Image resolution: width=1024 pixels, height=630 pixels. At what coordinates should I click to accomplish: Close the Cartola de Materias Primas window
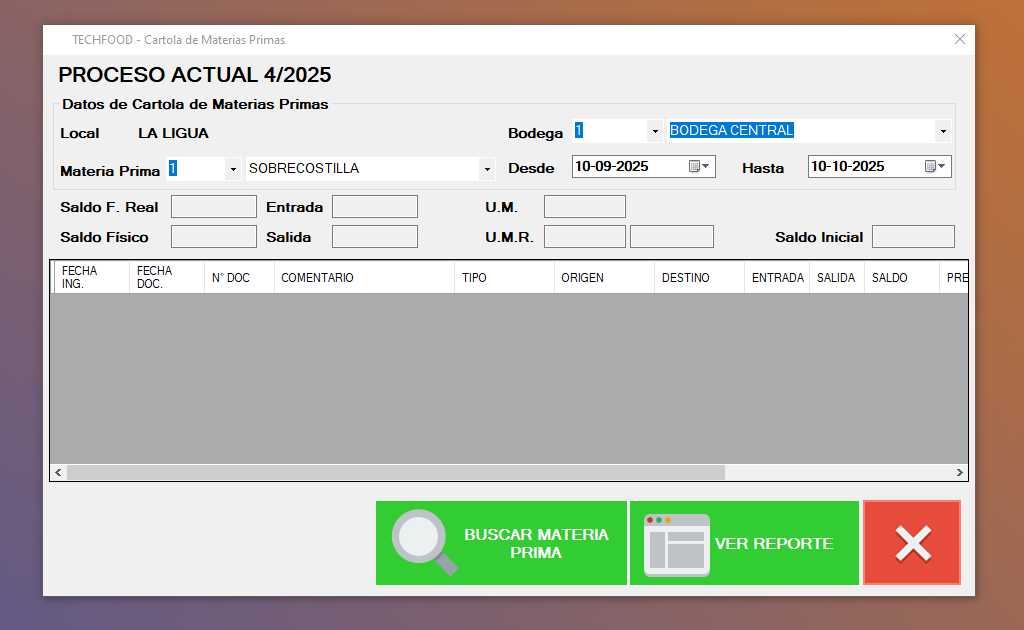[959, 40]
